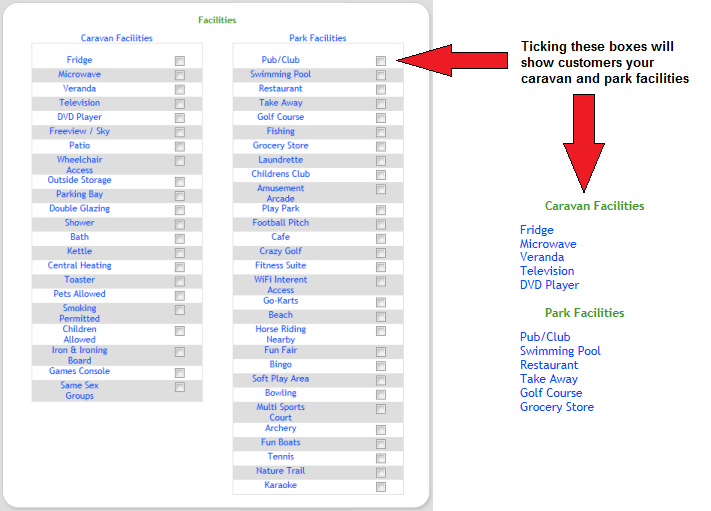Tick the Horse Riding Nearby checkbox
Image resolution: width=711 pixels, height=511 pixels.
pyautogui.click(x=381, y=331)
